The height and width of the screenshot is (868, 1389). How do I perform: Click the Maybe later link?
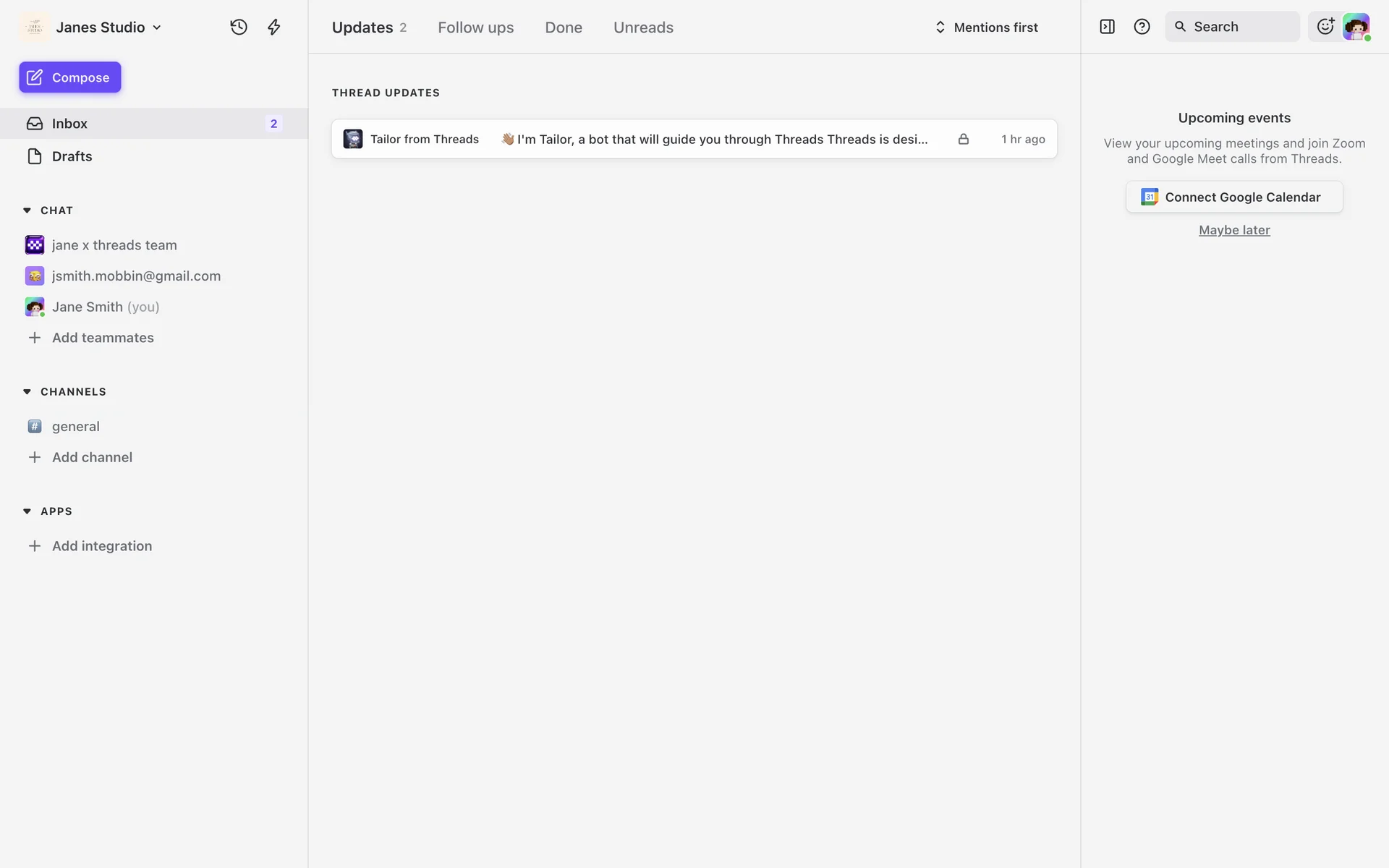[x=1233, y=230]
